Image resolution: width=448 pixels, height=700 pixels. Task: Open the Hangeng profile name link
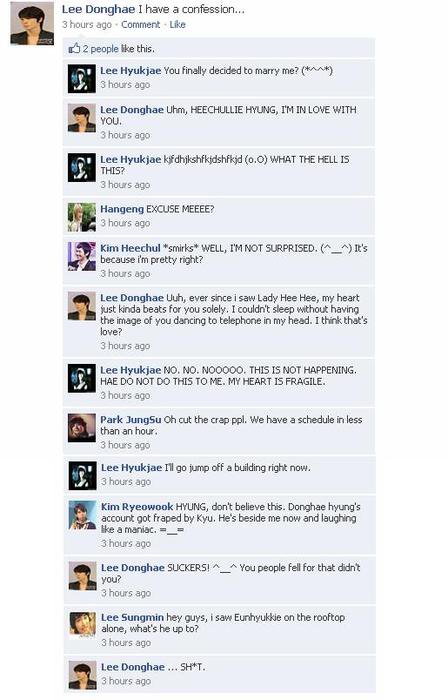point(122,209)
